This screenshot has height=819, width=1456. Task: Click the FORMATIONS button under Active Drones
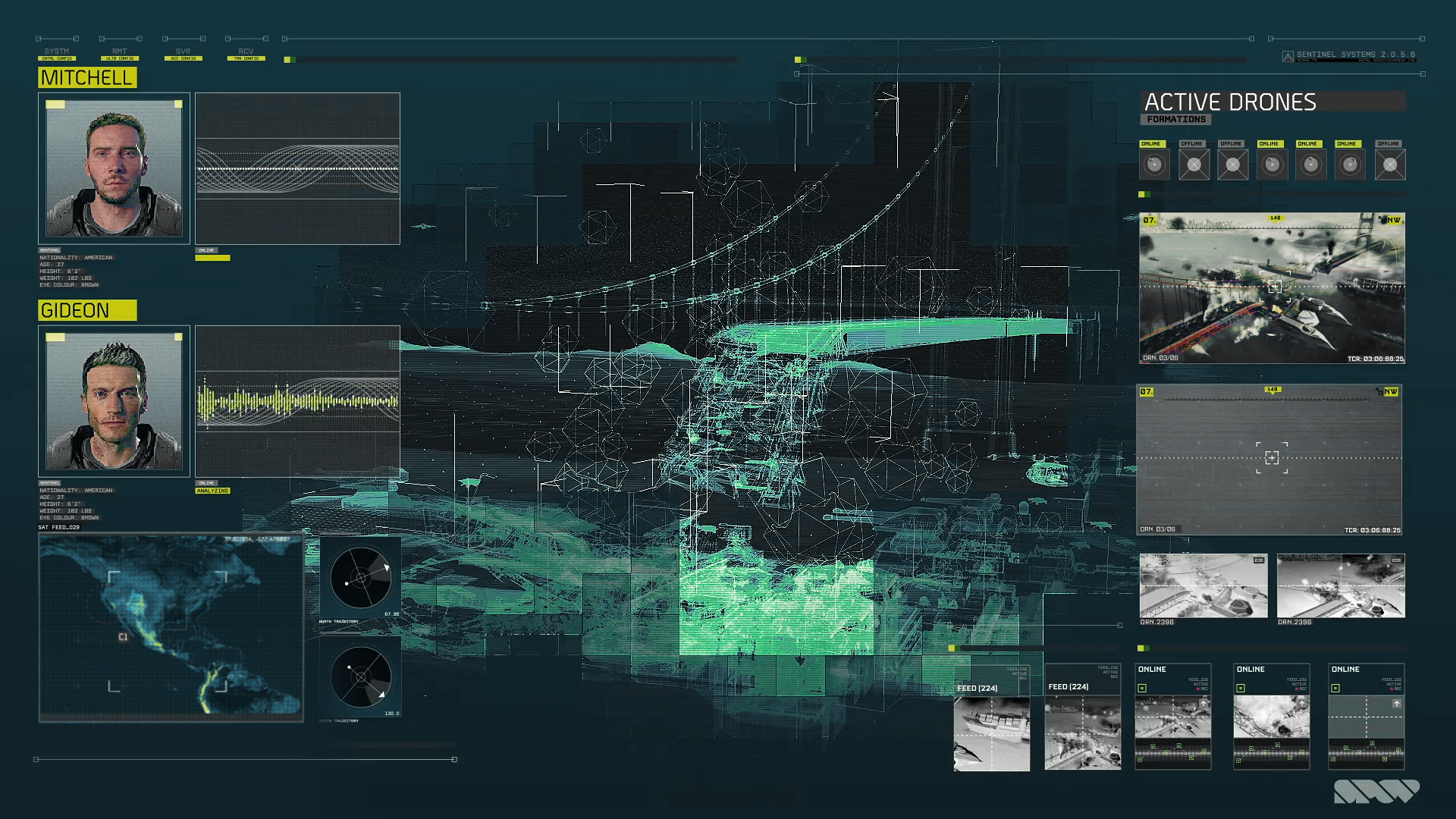(1175, 119)
